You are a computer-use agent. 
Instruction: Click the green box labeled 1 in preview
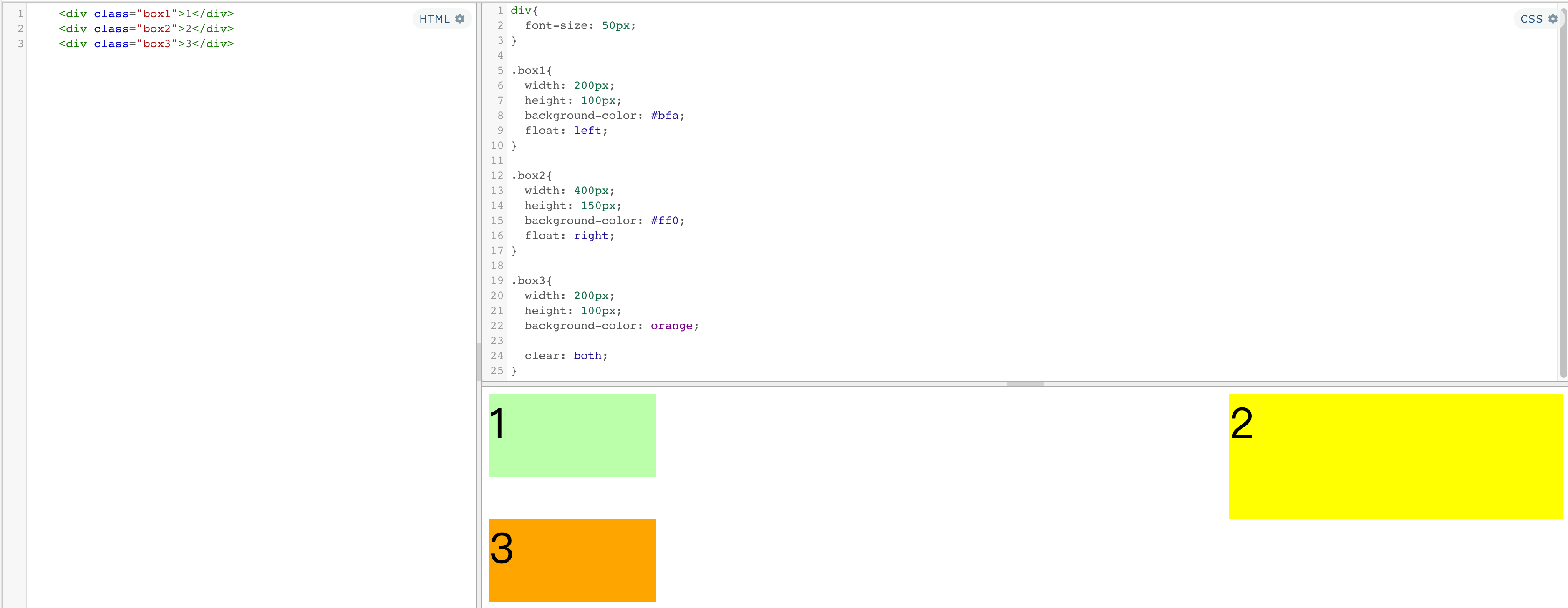click(572, 435)
